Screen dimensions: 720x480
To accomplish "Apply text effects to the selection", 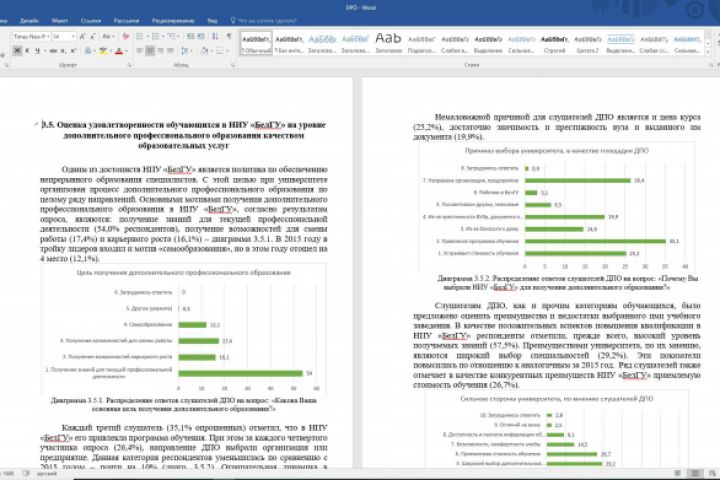I will coord(87,51).
